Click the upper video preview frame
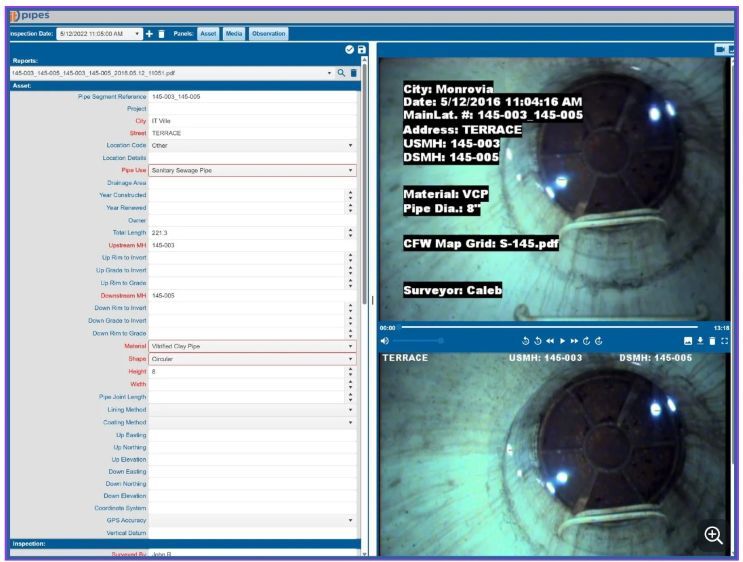 click(553, 190)
